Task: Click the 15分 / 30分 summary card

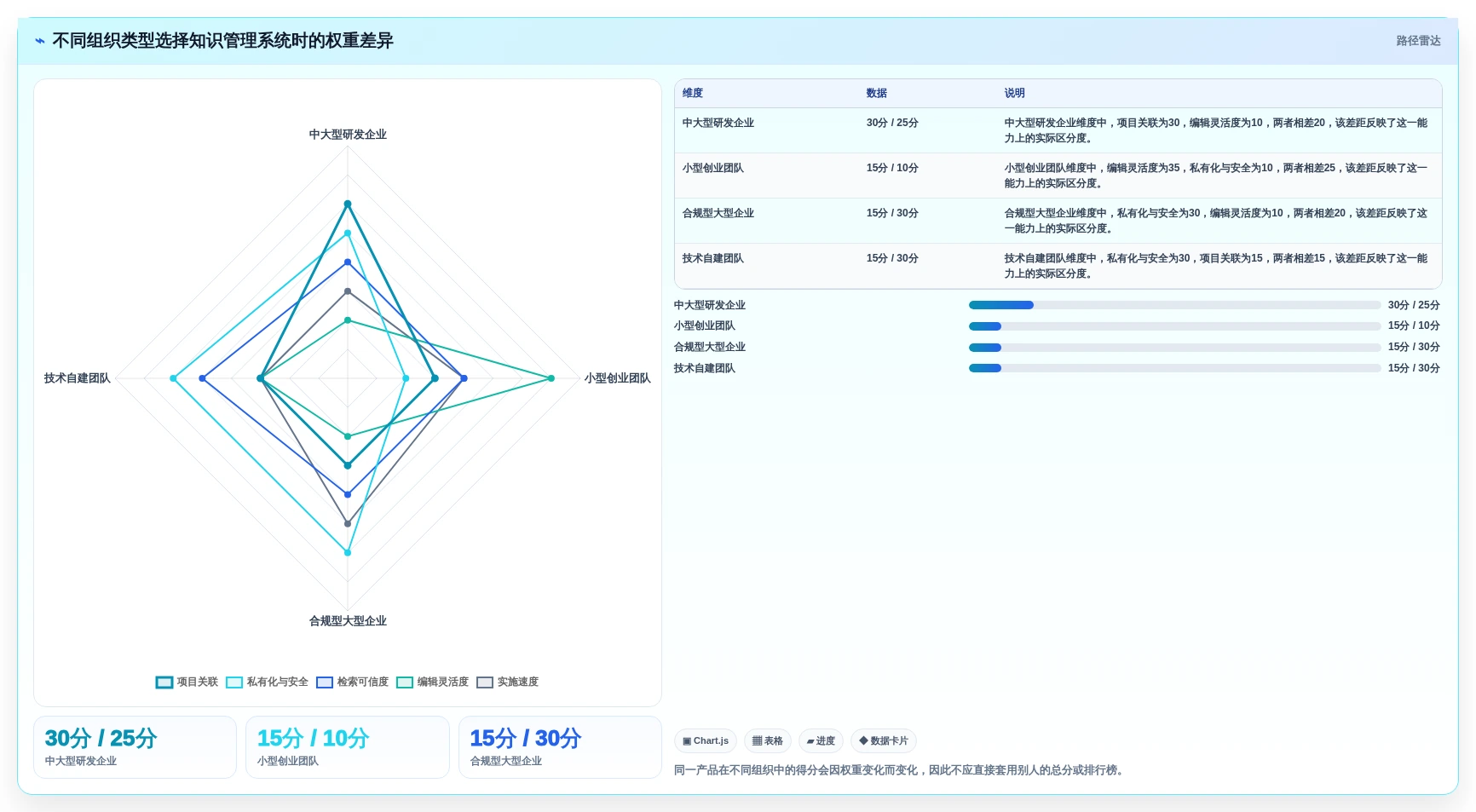Action: point(560,747)
